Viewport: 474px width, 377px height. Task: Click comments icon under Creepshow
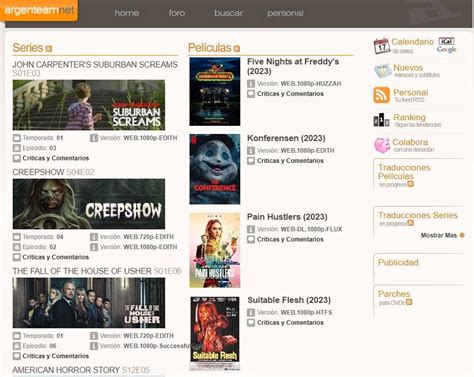tap(17, 257)
